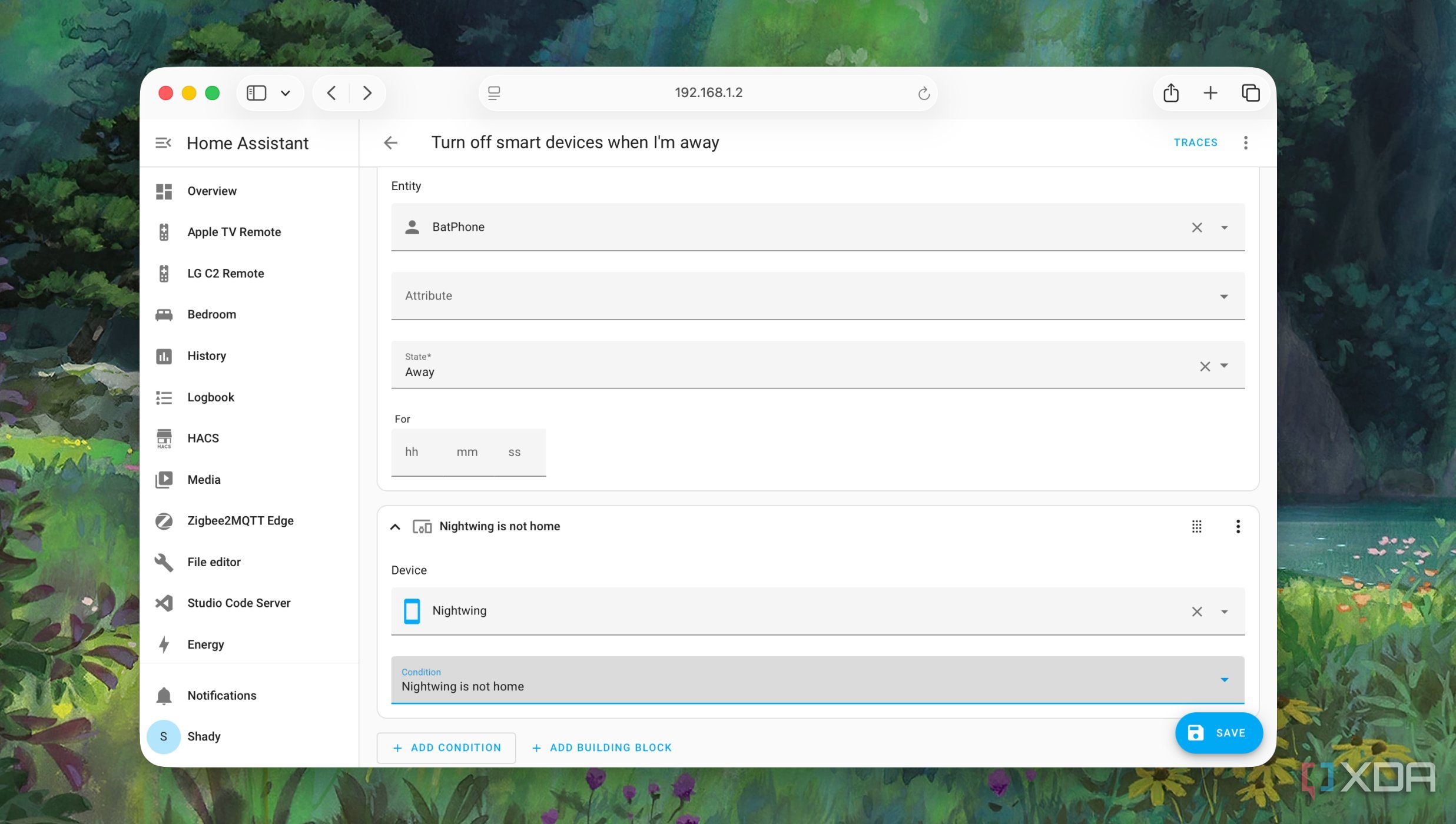Viewport: 1456px width, 824px height.
Task: Open Apple TV Remote panel
Action: pos(250,232)
